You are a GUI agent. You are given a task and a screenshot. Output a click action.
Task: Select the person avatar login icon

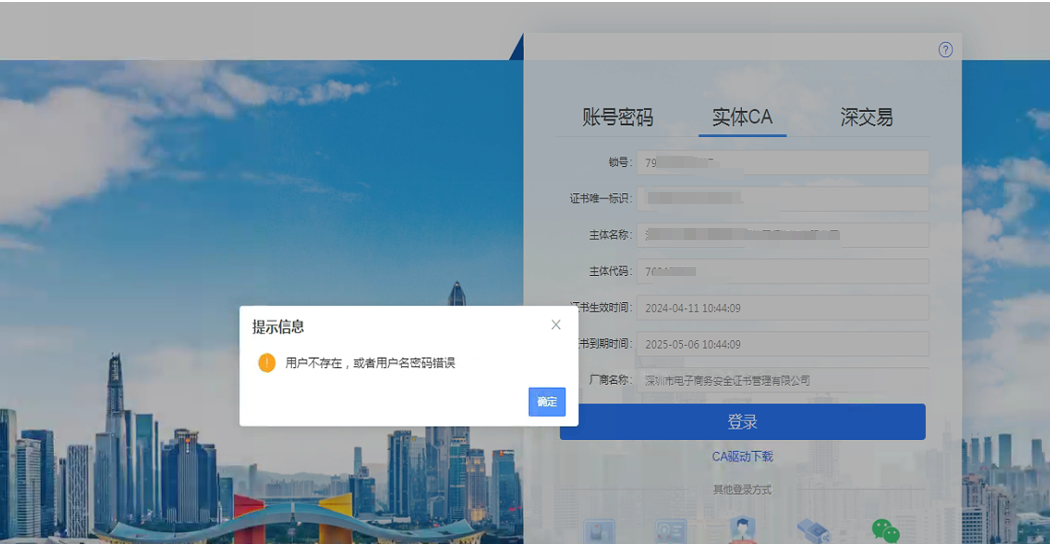click(741, 531)
